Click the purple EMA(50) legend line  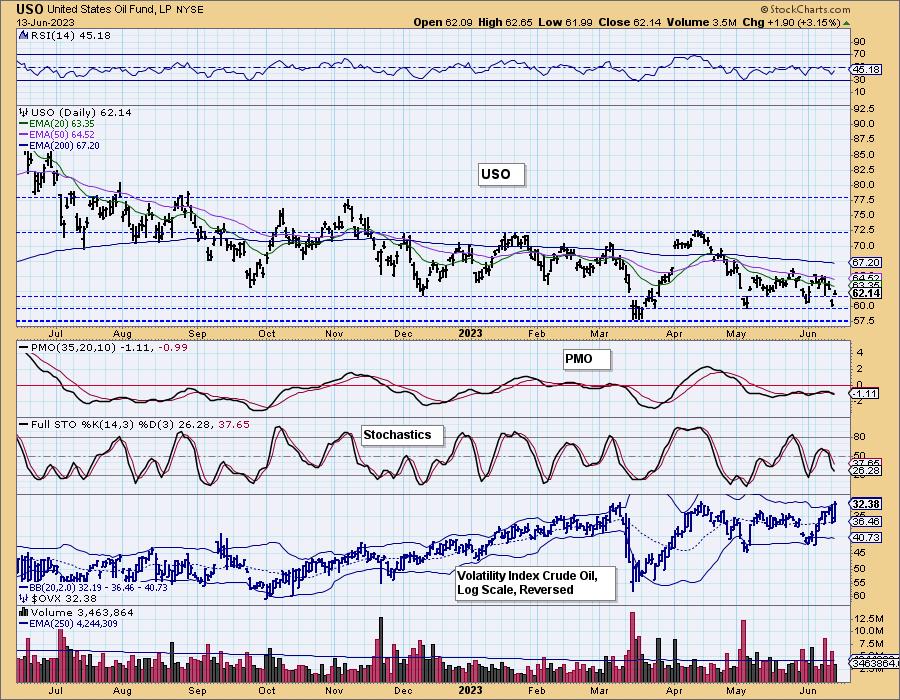click(x=24, y=134)
